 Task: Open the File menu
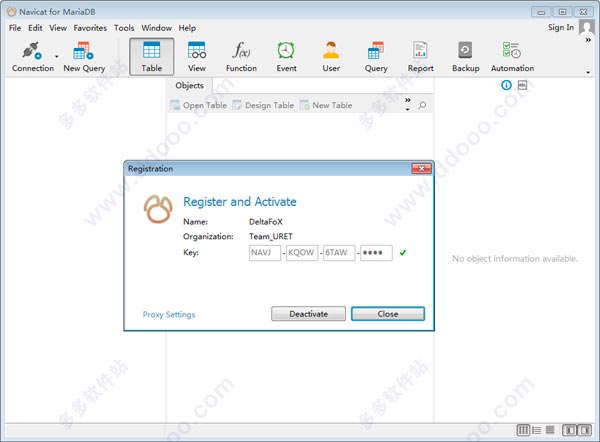tap(15, 28)
